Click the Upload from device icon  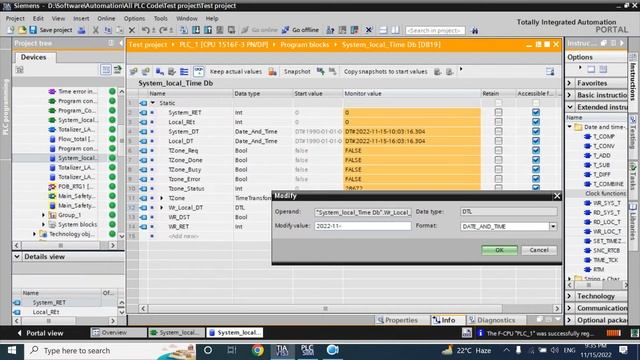tap(208, 30)
